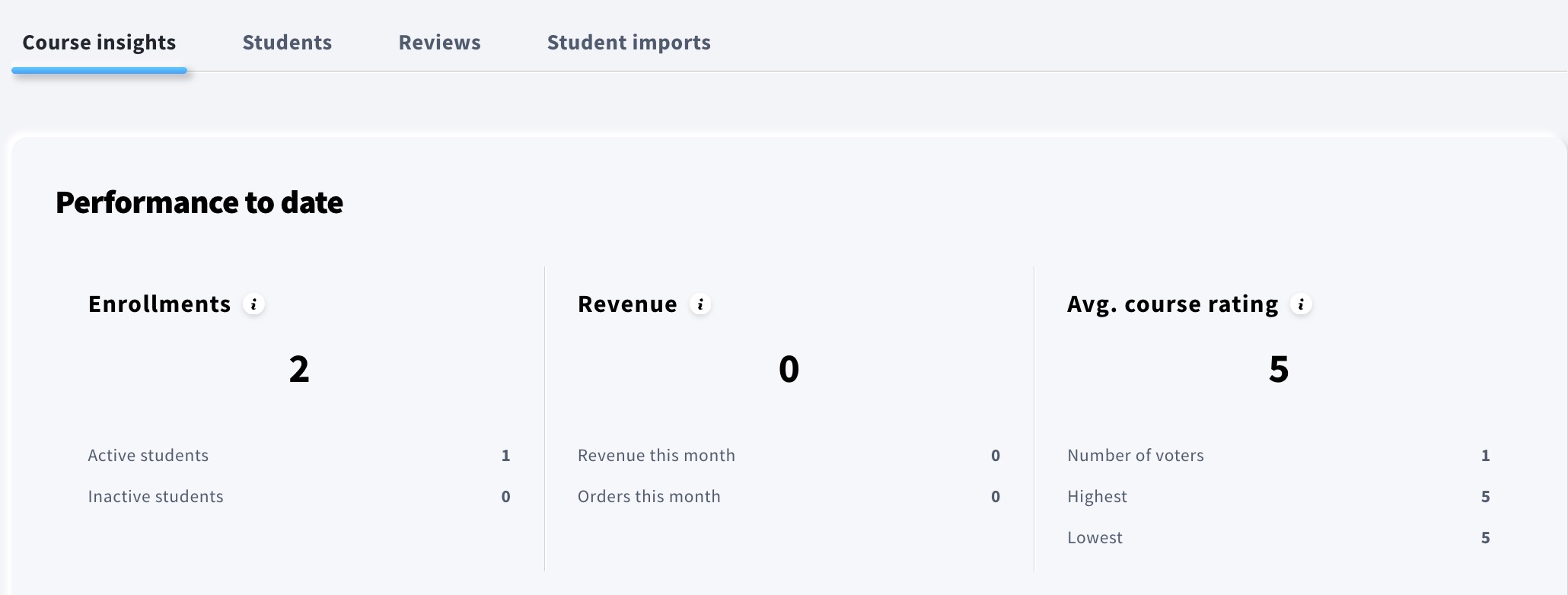This screenshot has height=595, width=1568.
Task: Click the Avg. course rating heading
Action: (x=1172, y=304)
